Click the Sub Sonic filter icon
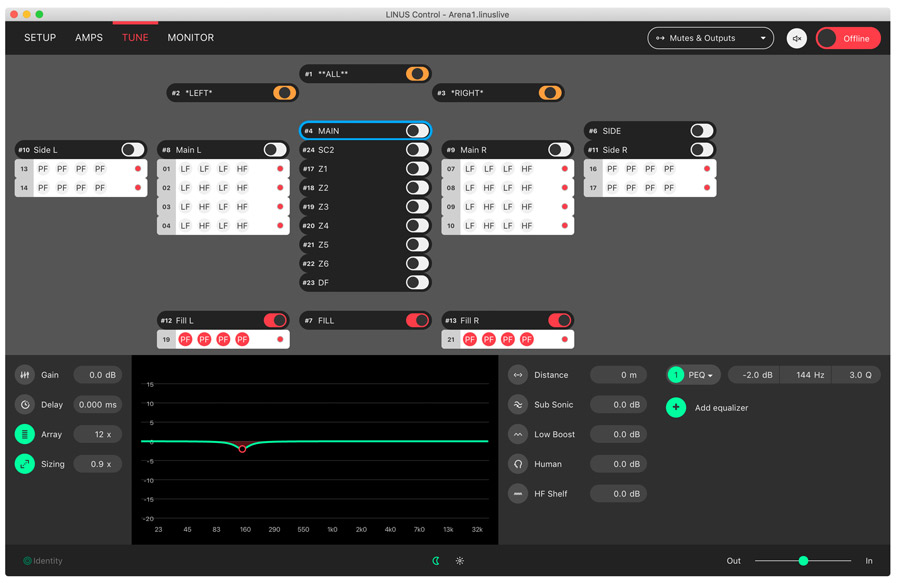The image size is (900, 583). pyautogui.click(x=518, y=405)
